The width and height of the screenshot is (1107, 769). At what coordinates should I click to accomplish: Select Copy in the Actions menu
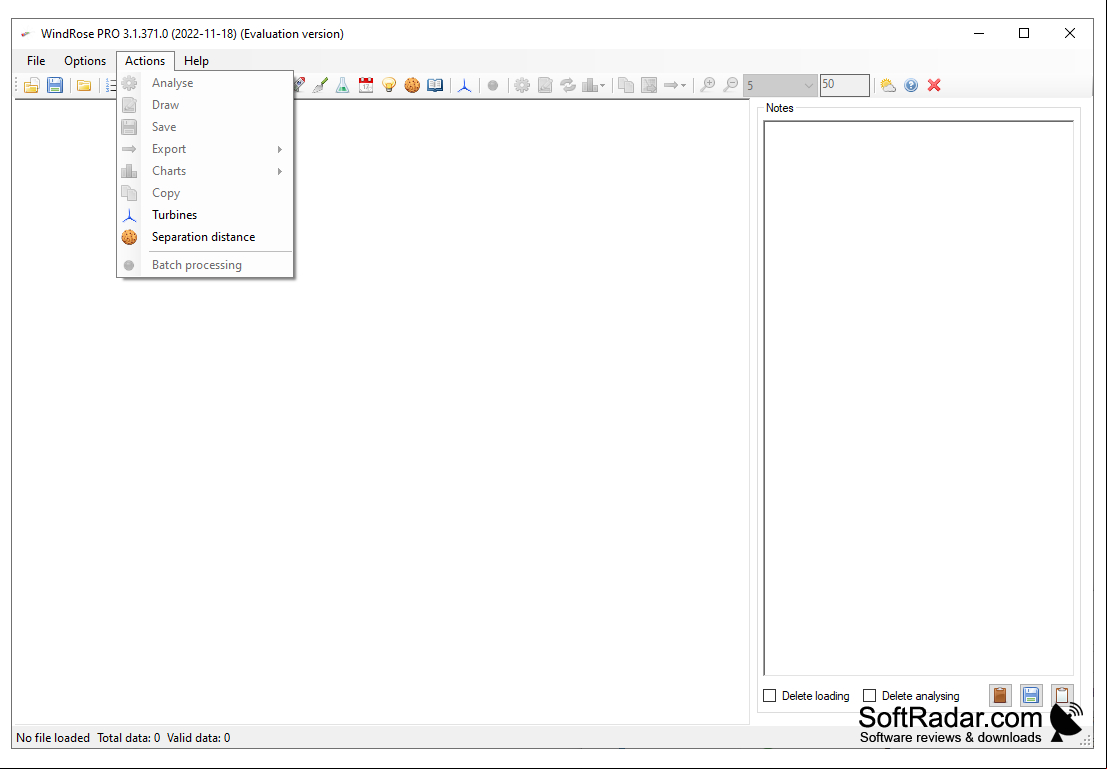205,193
